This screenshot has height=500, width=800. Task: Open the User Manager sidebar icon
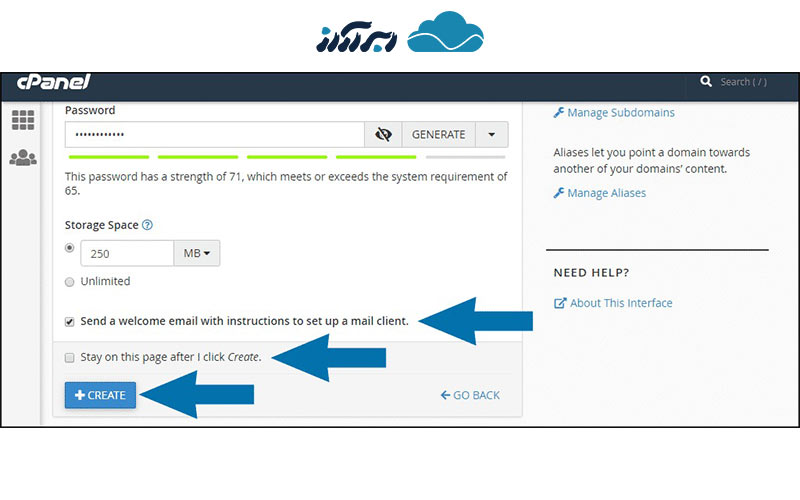(x=23, y=158)
